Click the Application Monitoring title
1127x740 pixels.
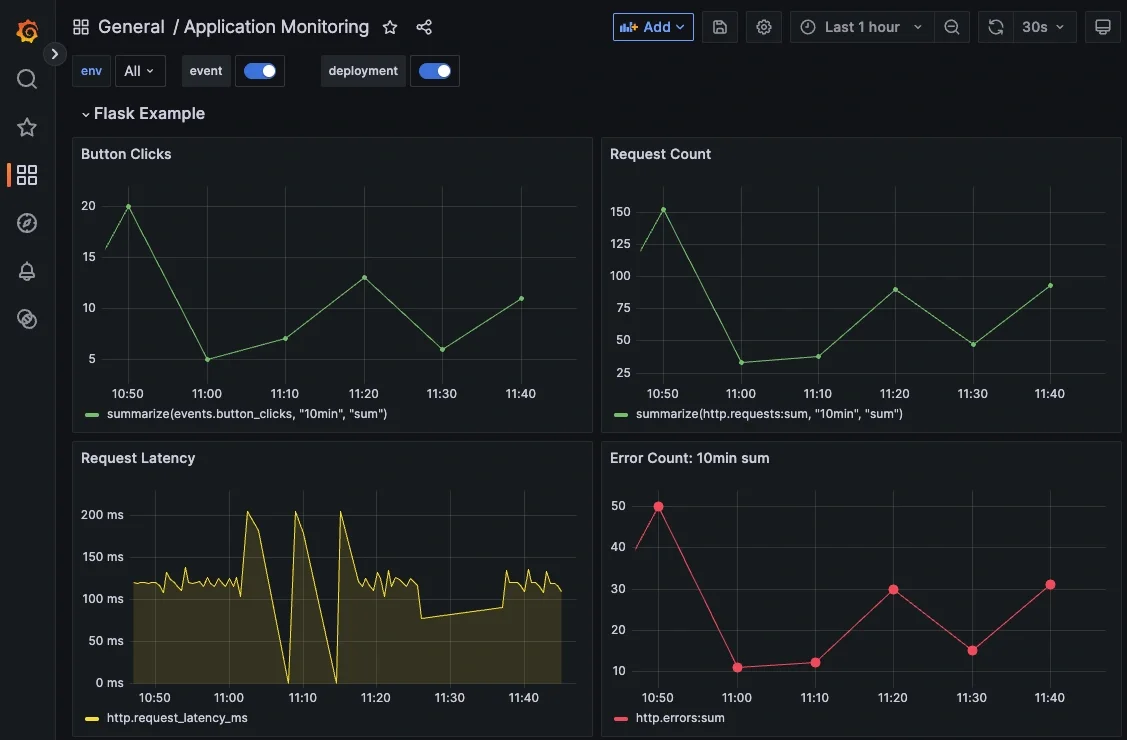(x=276, y=27)
